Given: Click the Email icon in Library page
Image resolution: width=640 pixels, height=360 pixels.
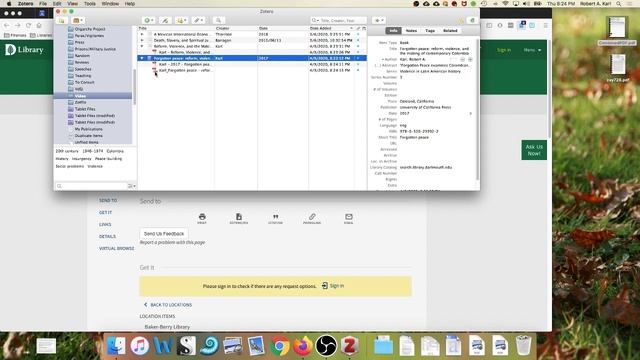Looking at the screenshot, I should click(x=349, y=218).
